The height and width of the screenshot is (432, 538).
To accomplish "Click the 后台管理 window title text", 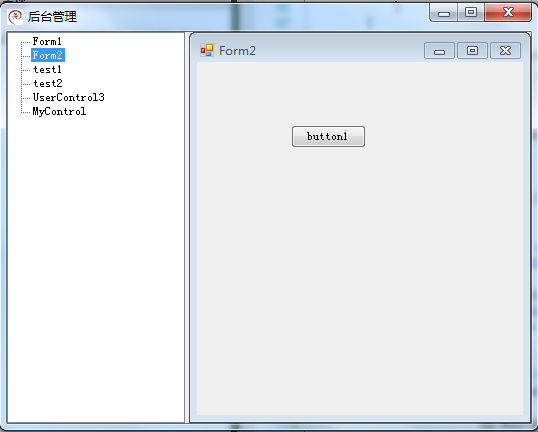I will [x=52, y=16].
